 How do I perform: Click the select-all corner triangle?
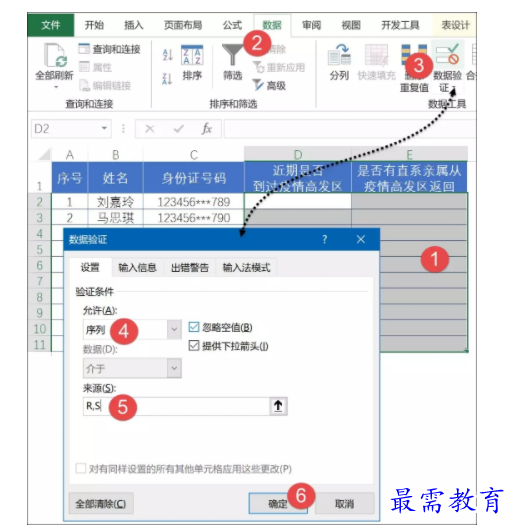pos(44,154)
